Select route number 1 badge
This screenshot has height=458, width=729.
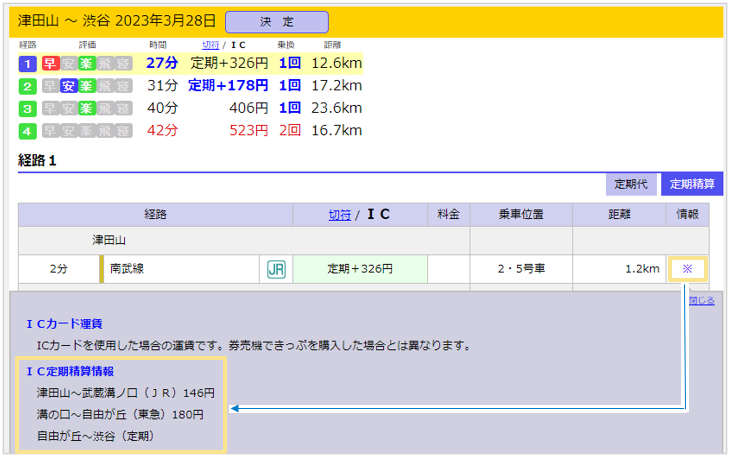click(x=27, y=64)
